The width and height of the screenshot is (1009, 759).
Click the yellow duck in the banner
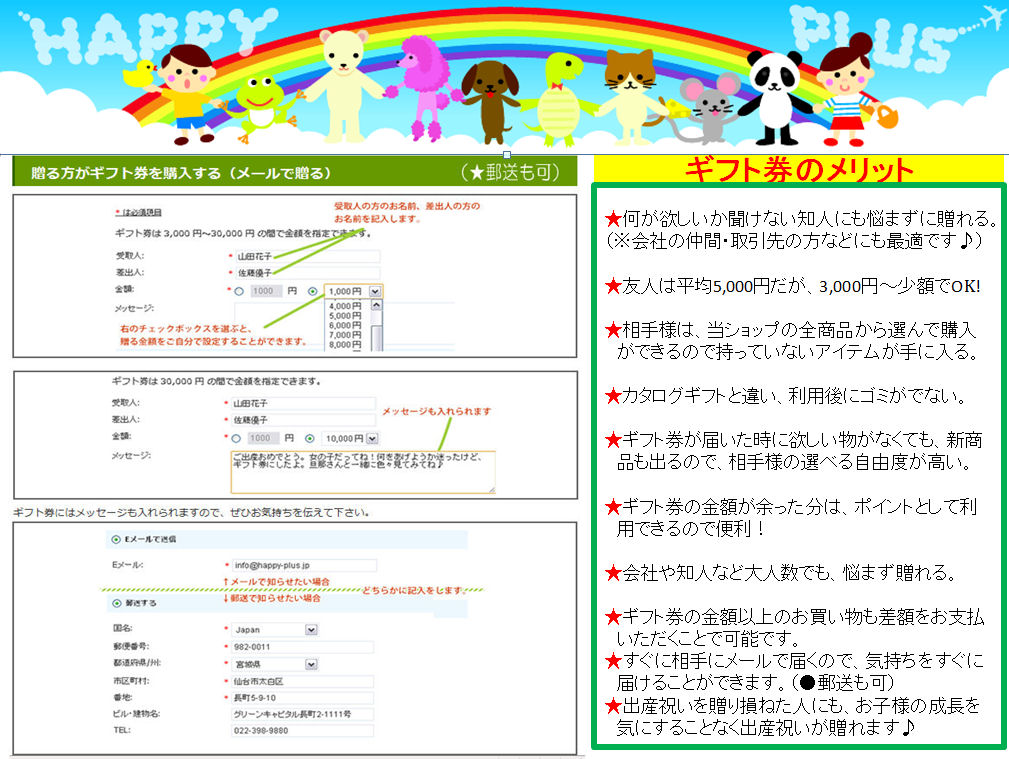click(x=140, y=74)
